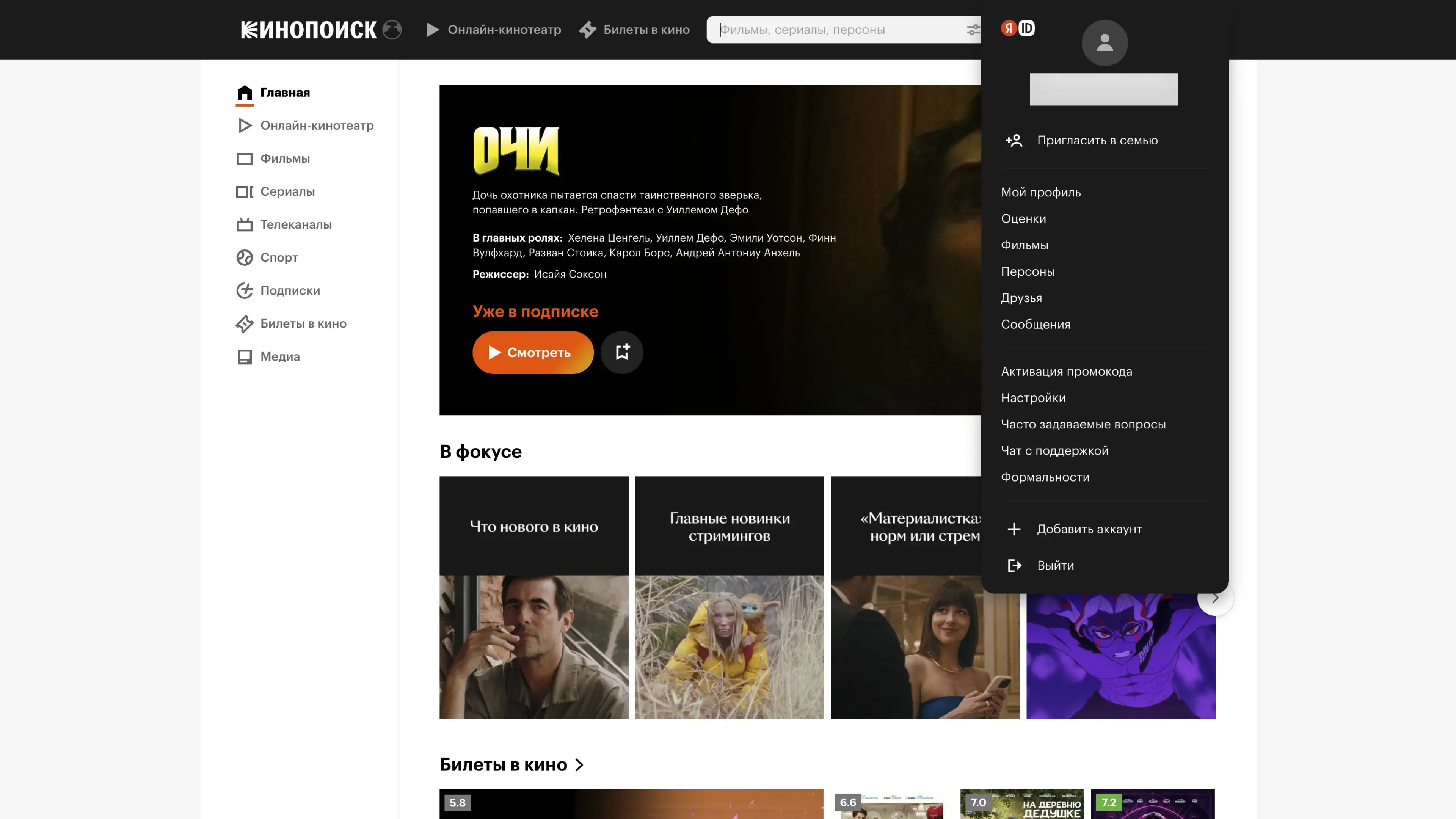Click Добавить аккаунт with plus icon
Image resolution: width=1456 pixels, height=819 pixels.
point(1089,529)
